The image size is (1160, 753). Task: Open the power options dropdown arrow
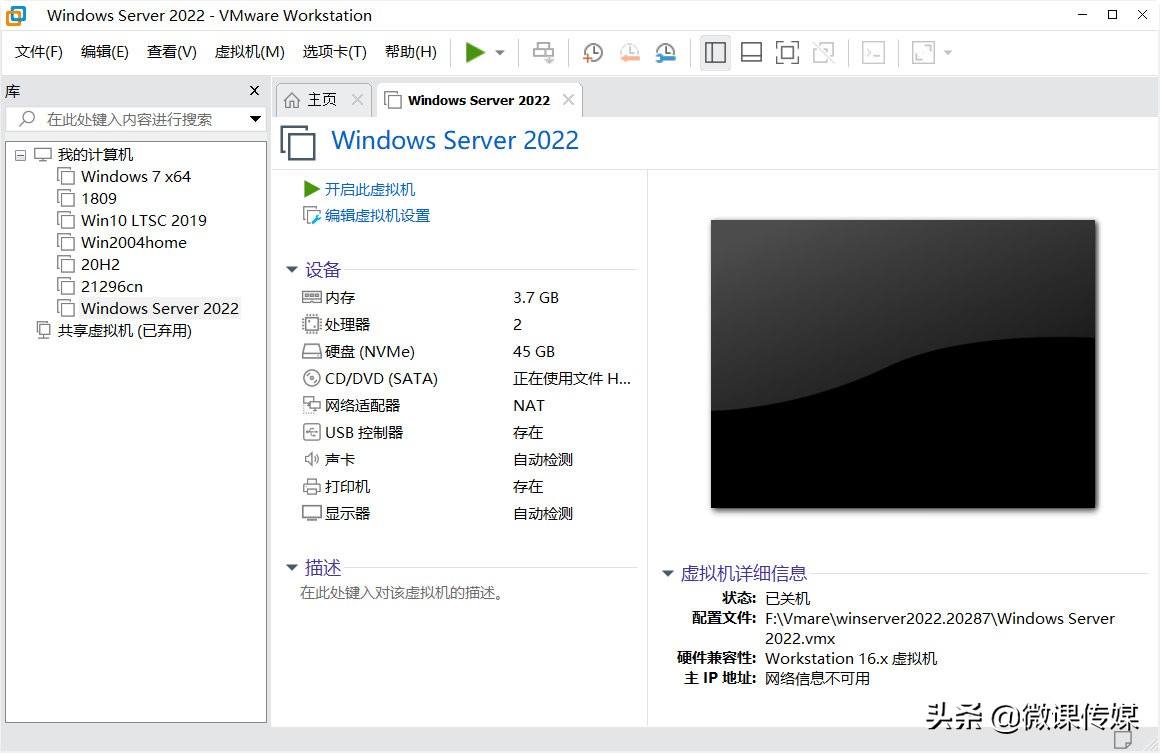(500, 53)
